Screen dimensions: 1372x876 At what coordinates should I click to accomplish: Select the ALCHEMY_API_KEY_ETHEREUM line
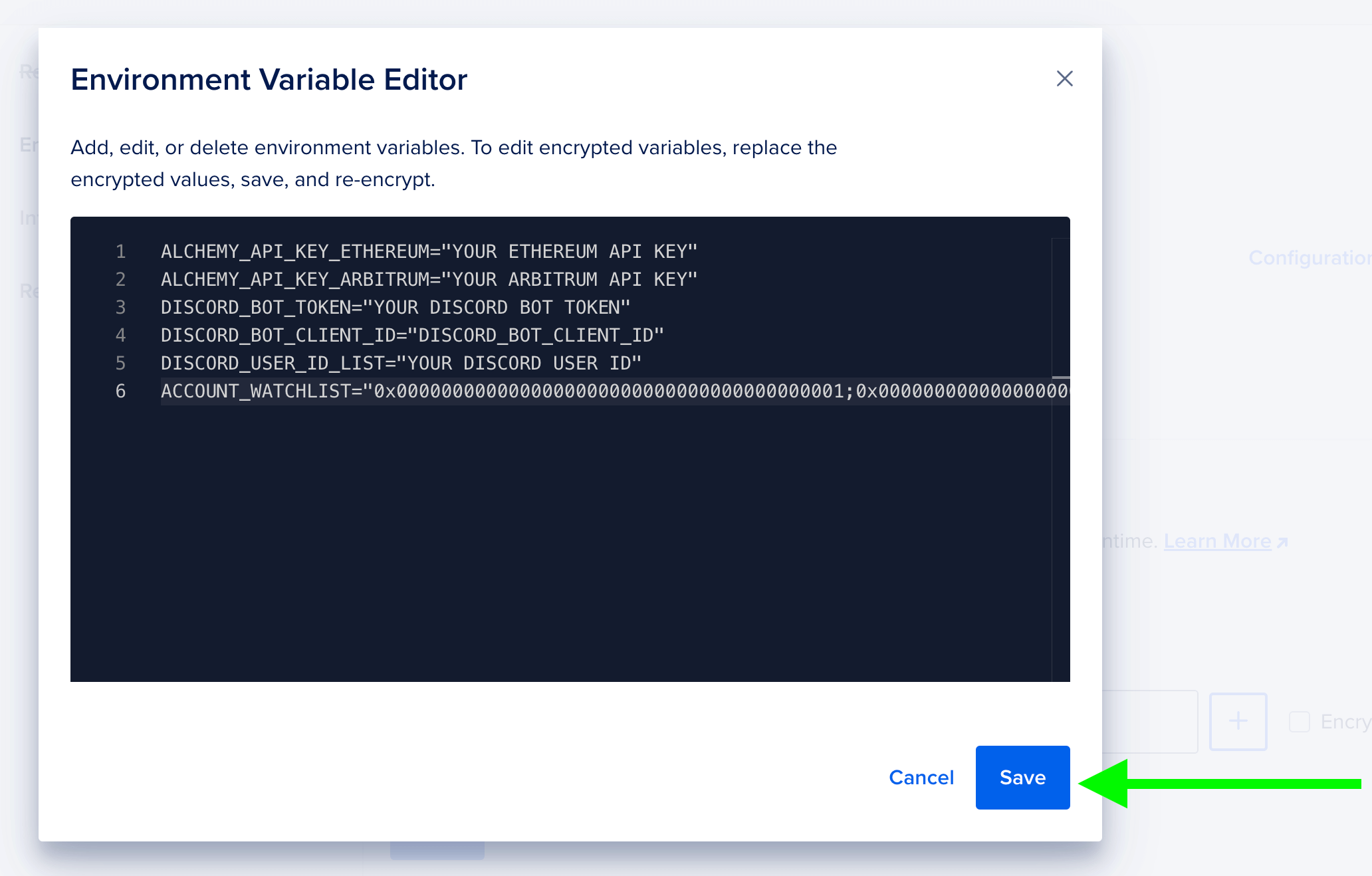[x=429, y=251]
